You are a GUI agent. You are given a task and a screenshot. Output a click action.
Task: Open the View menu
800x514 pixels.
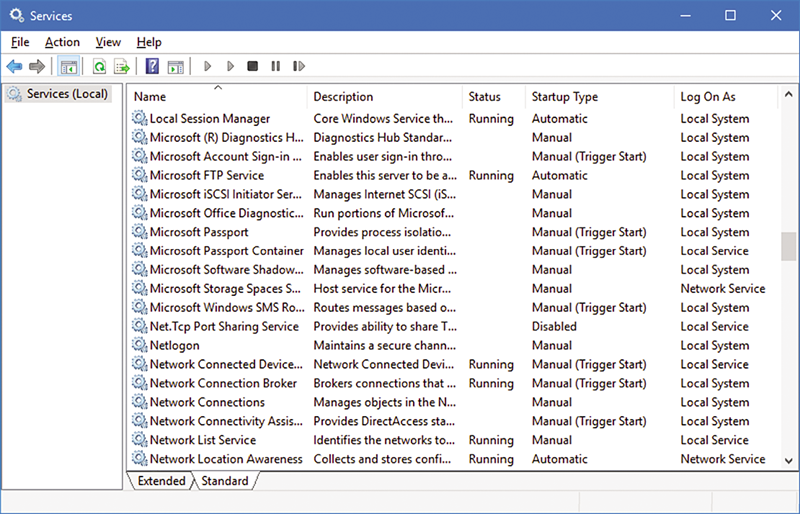(x=108, y=42)
